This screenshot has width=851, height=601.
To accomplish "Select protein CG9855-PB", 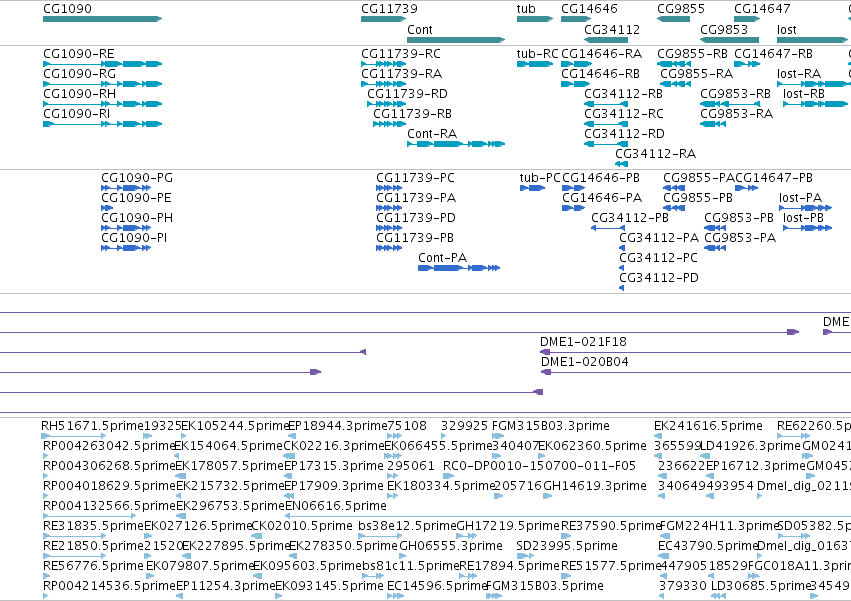I will [x=674, y=208].
